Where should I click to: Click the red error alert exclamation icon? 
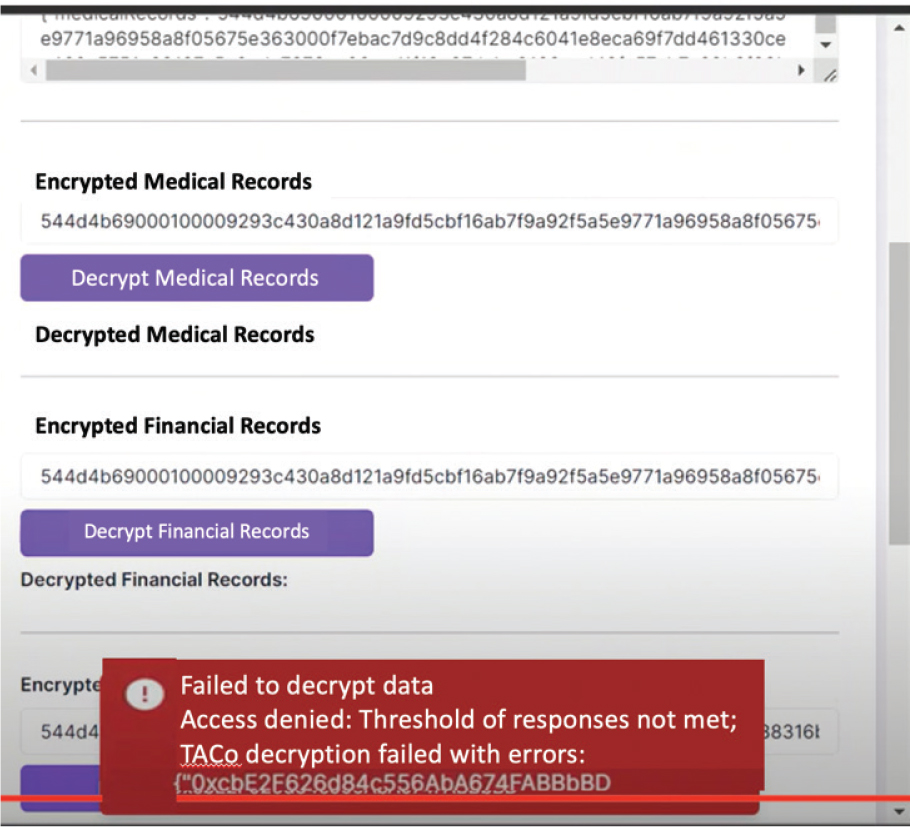tap(146, 694)
